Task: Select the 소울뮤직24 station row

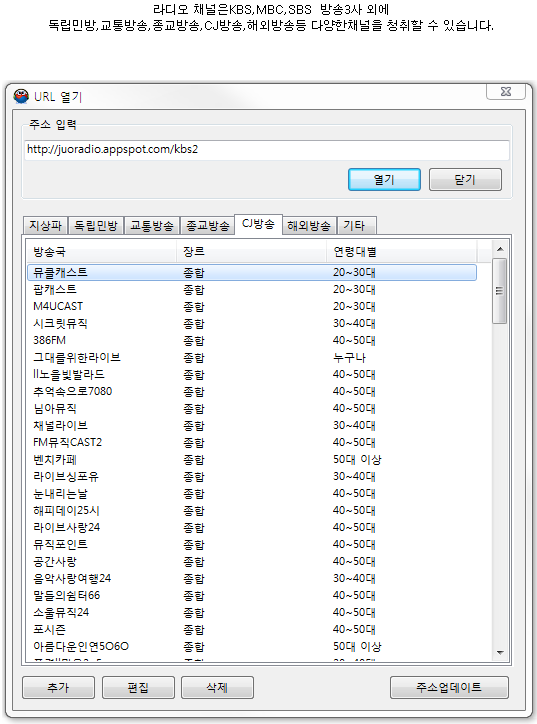Action: tap(252, 613)
